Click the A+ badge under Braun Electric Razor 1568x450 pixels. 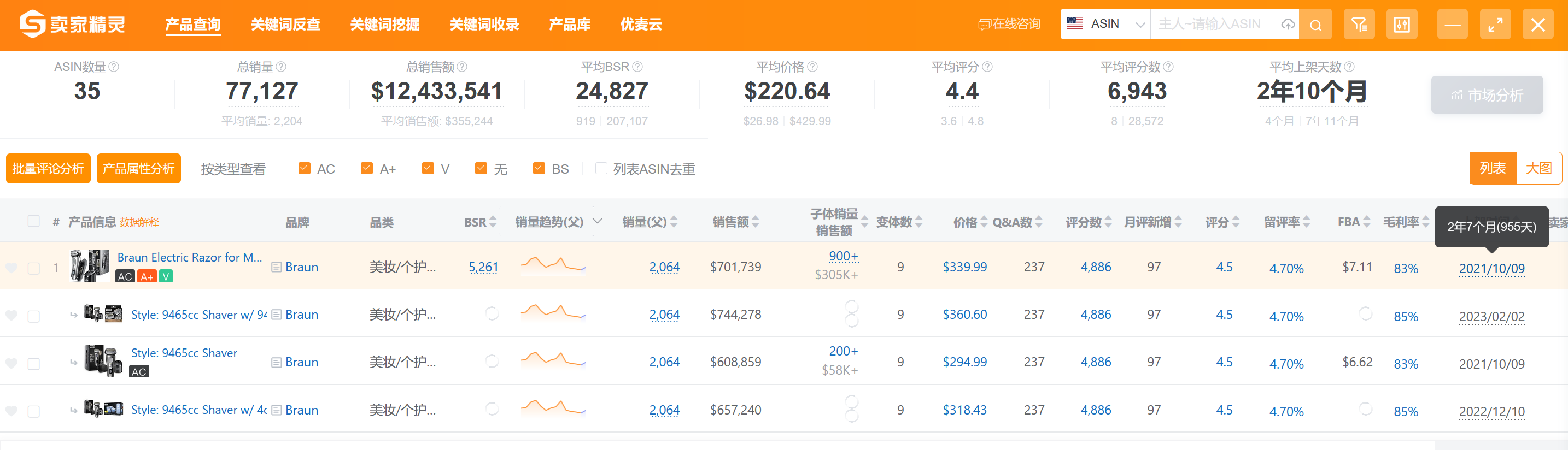(x=147, y=276)
